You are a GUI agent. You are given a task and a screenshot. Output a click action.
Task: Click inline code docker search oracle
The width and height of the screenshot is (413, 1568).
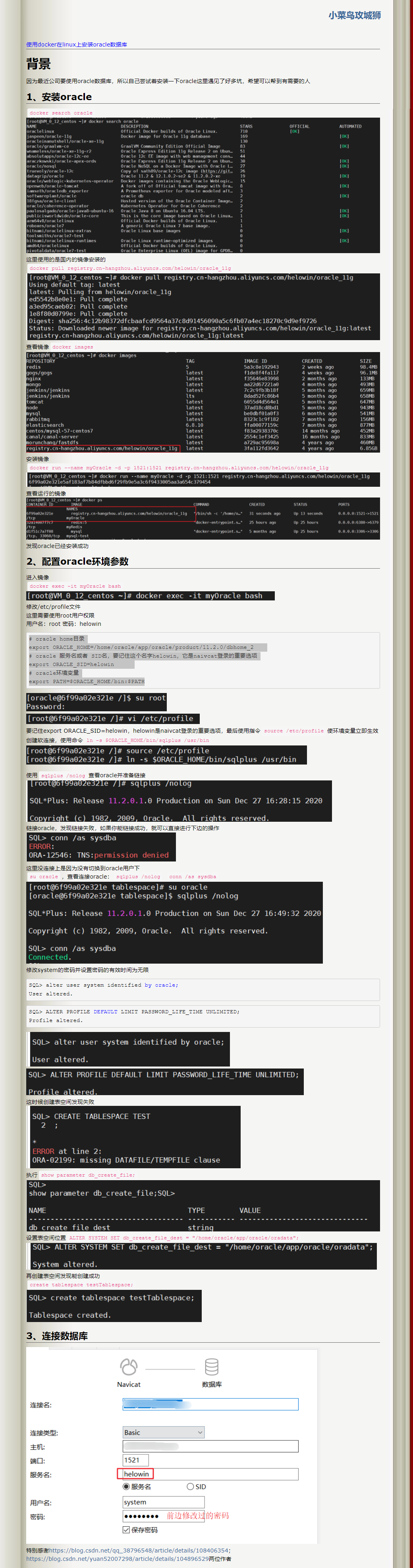click(61, 113)
